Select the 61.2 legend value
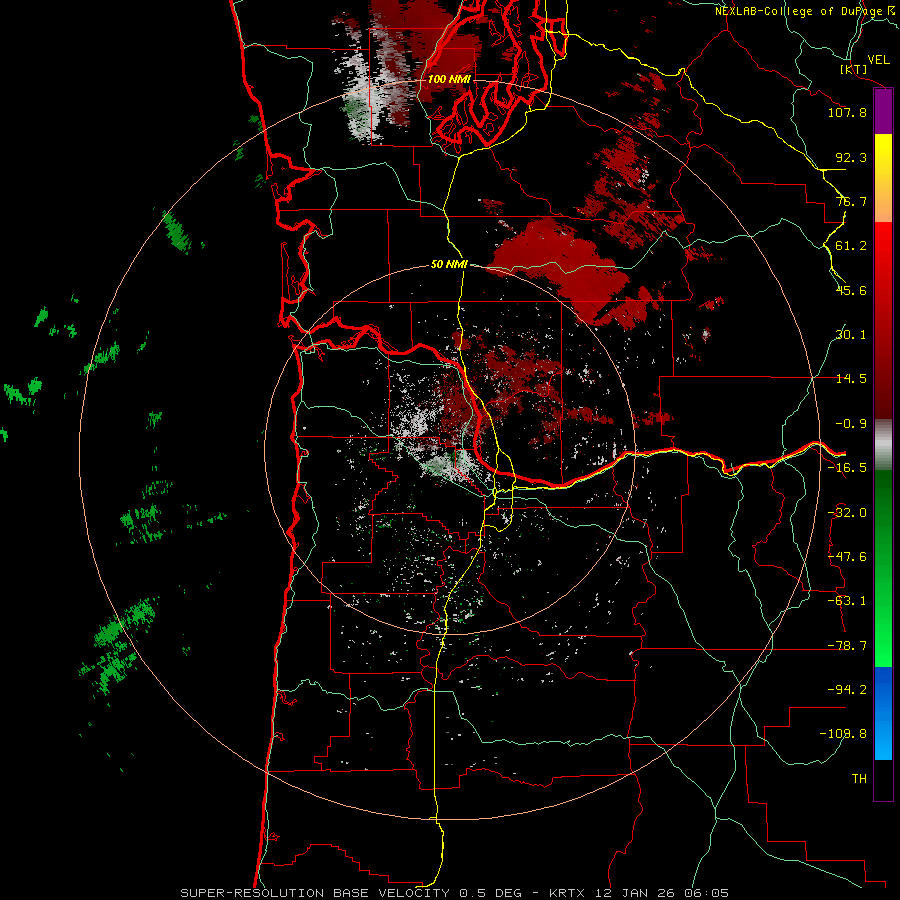 (x=851, y=246)
